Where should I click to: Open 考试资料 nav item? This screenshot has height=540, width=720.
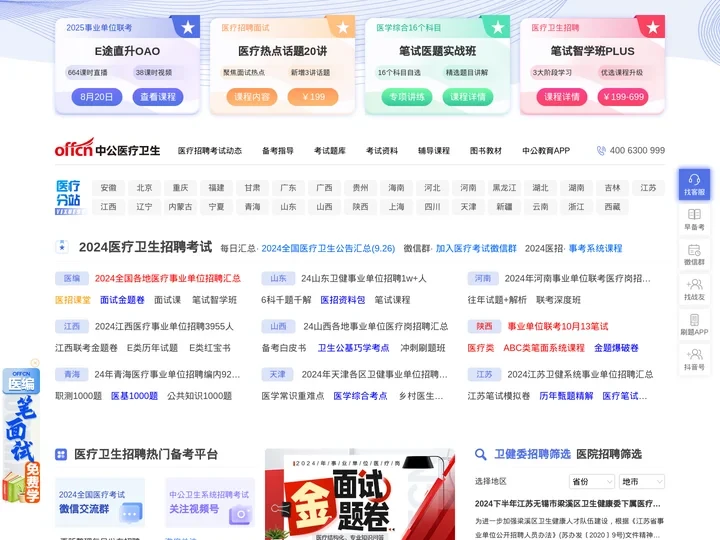click(382, 151)
